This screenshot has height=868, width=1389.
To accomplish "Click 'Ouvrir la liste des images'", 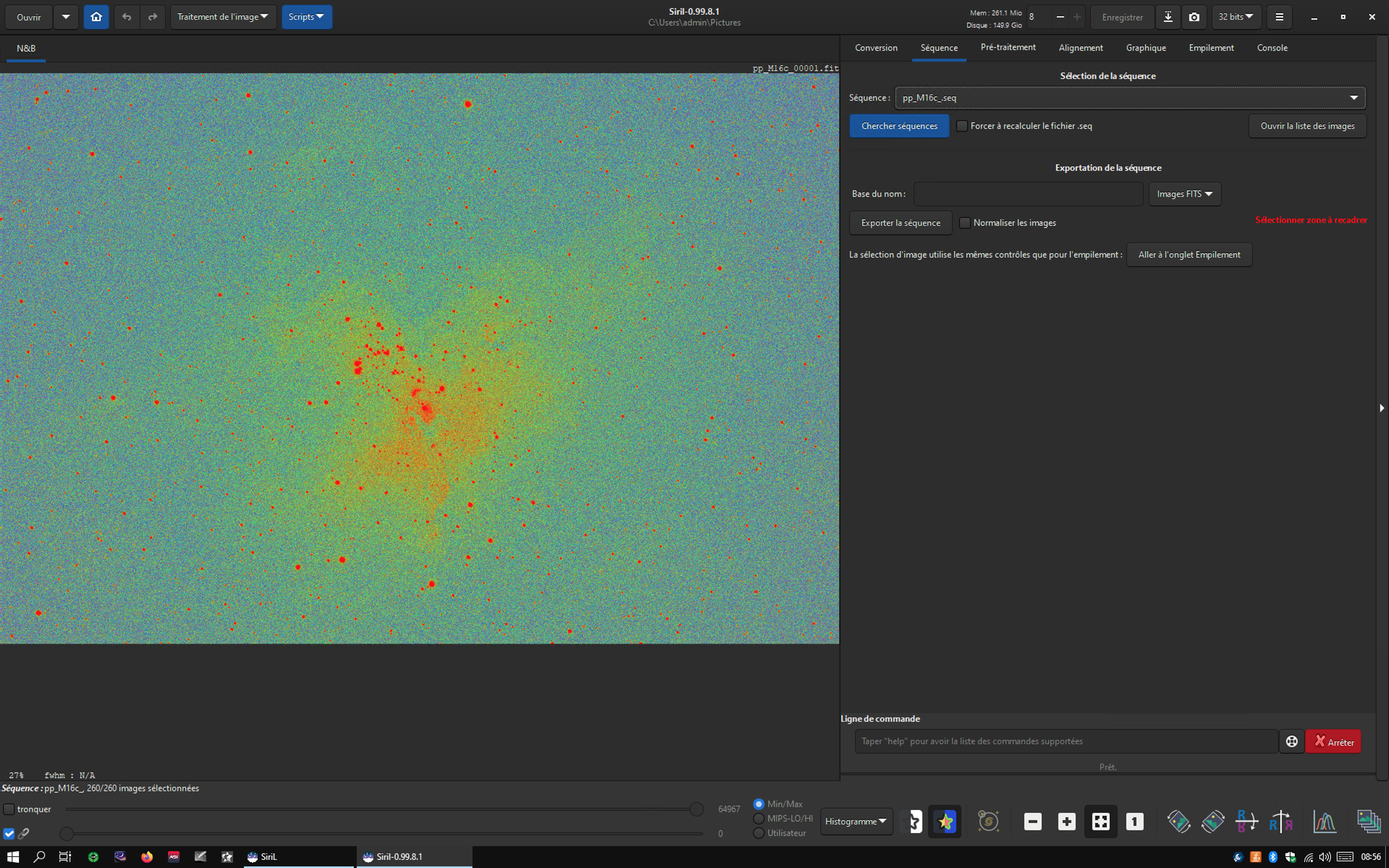I will [1307, 126].
